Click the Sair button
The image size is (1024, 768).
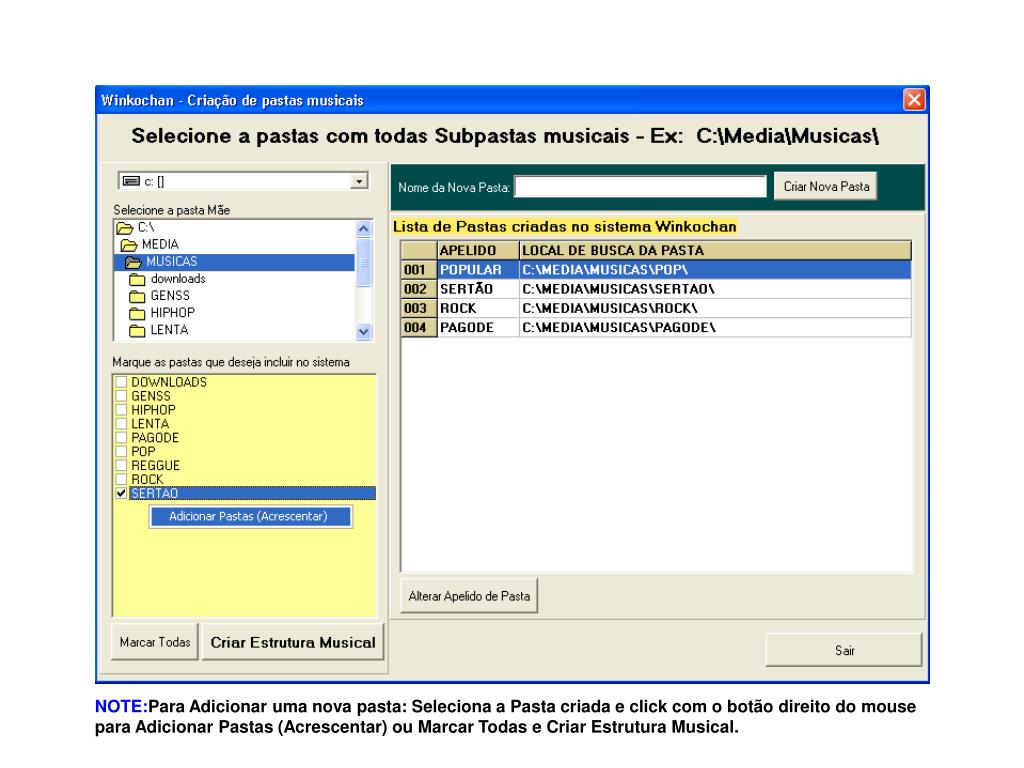click(844, 650)
